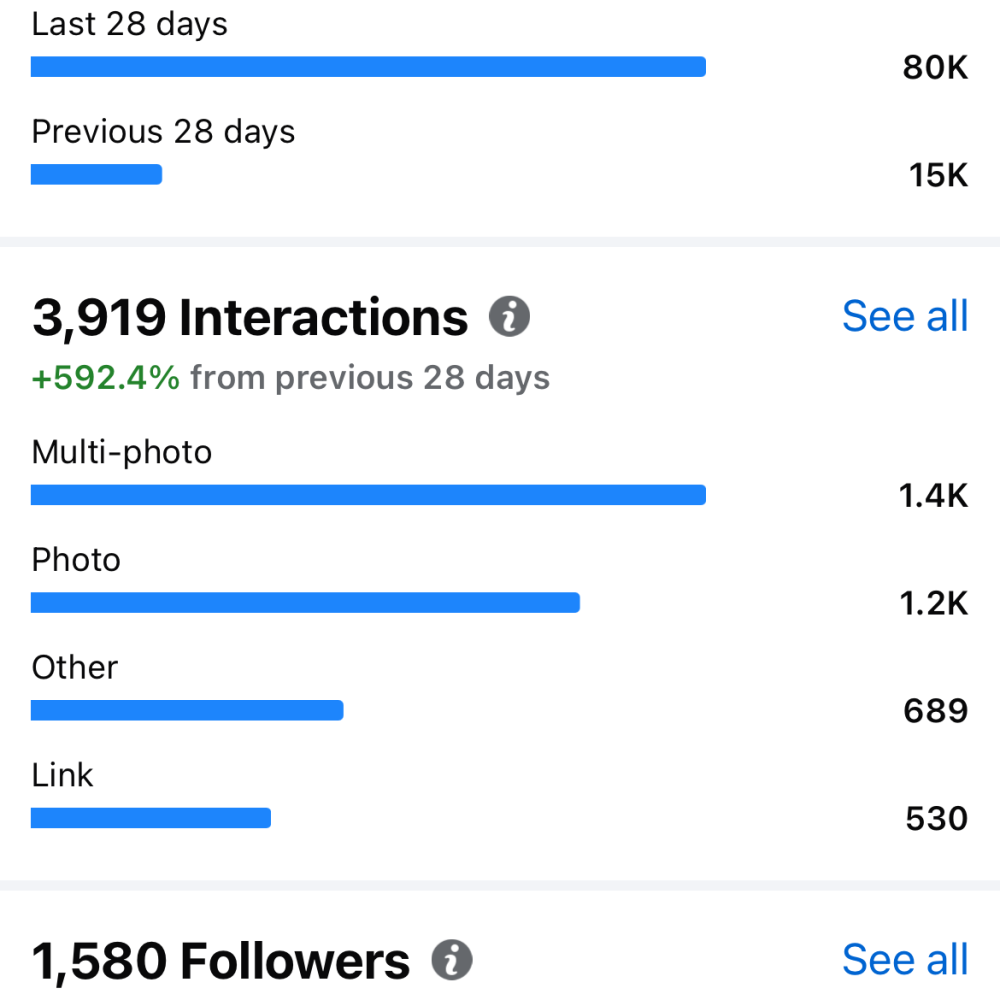The height and width of the screenshot is (1000, 1000).
Task: Click the Multi-photo label
Action: 122,453
